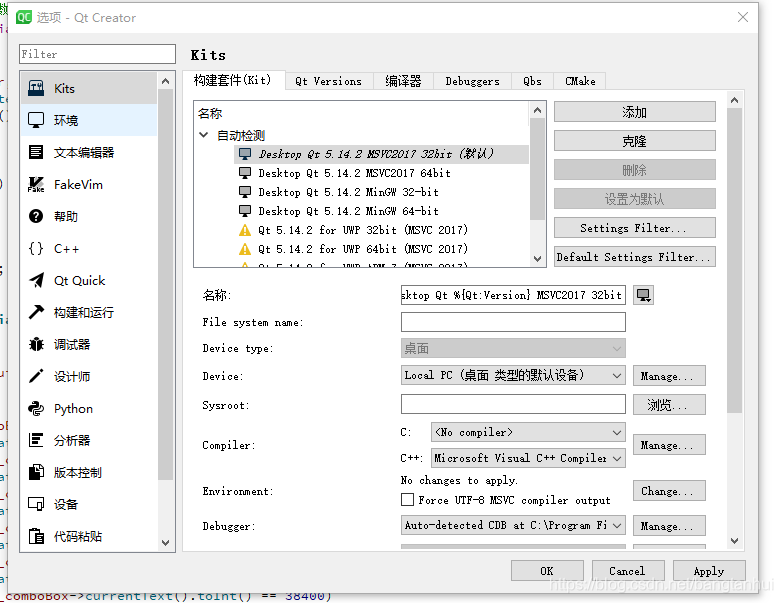This screenshot has height=603, width=783.
Task: Click the 克隆 button
Action: [635, 141]
